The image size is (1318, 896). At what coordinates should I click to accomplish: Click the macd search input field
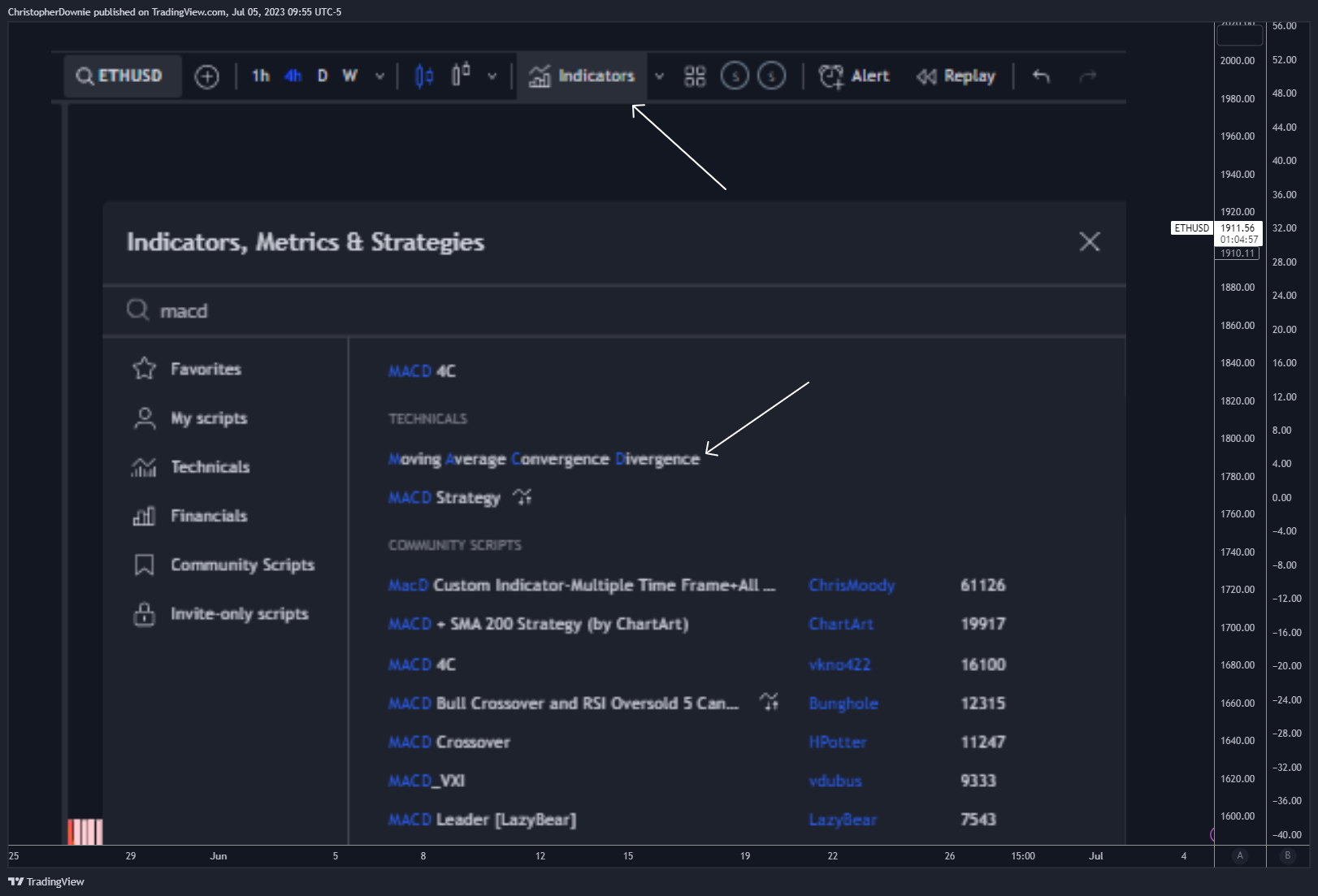pos(613,311)
